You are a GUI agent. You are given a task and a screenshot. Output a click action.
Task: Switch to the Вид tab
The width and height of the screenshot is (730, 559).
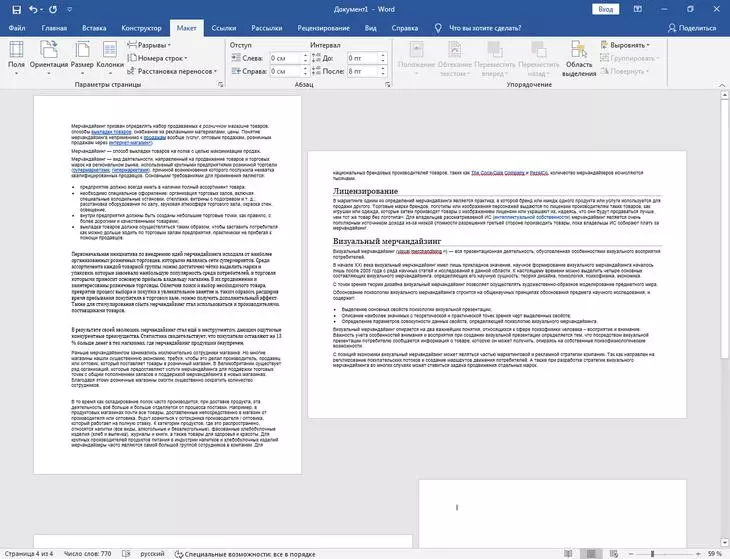[371, 28]
